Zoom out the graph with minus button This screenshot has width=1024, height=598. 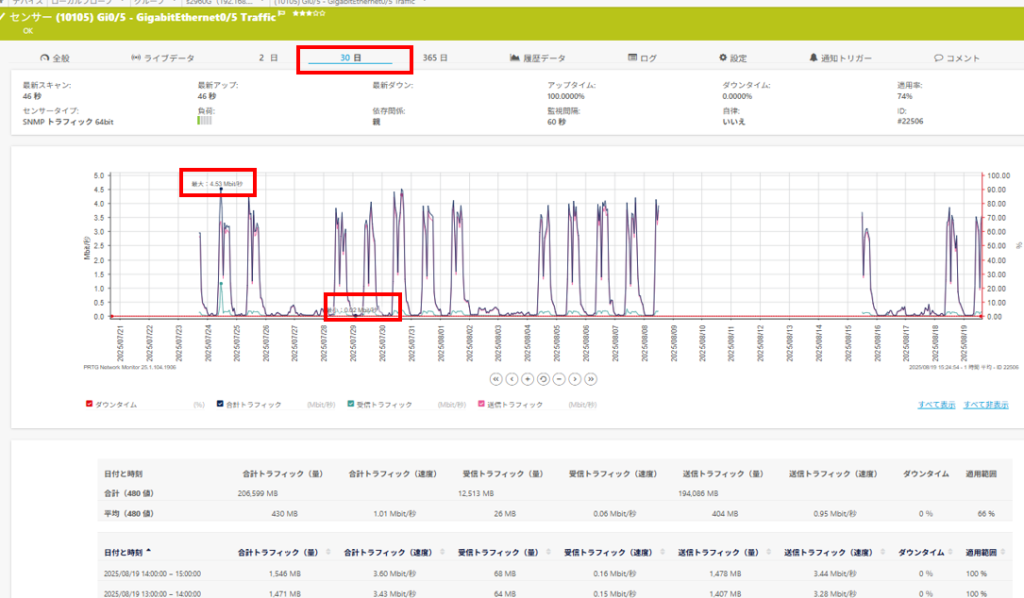pyautogui.click(x=559, y=379)
